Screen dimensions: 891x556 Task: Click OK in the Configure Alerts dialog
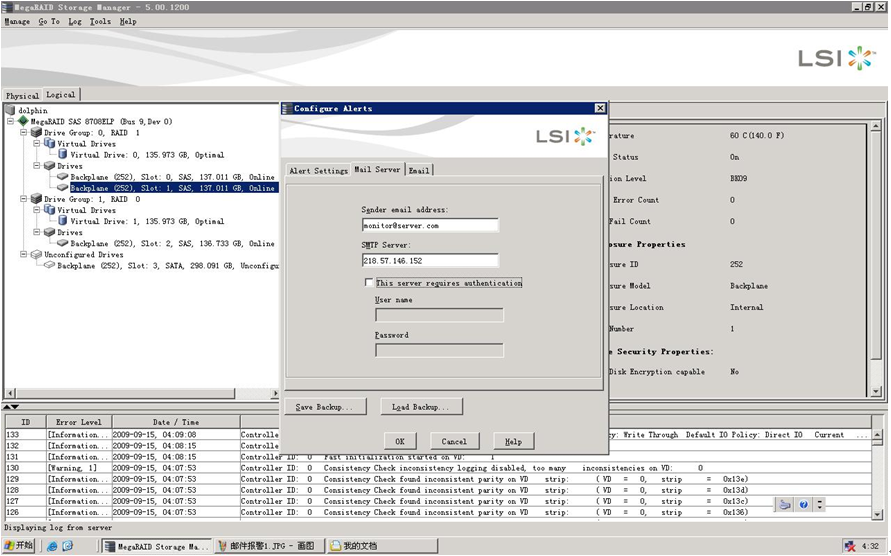[x=399, y=441]
